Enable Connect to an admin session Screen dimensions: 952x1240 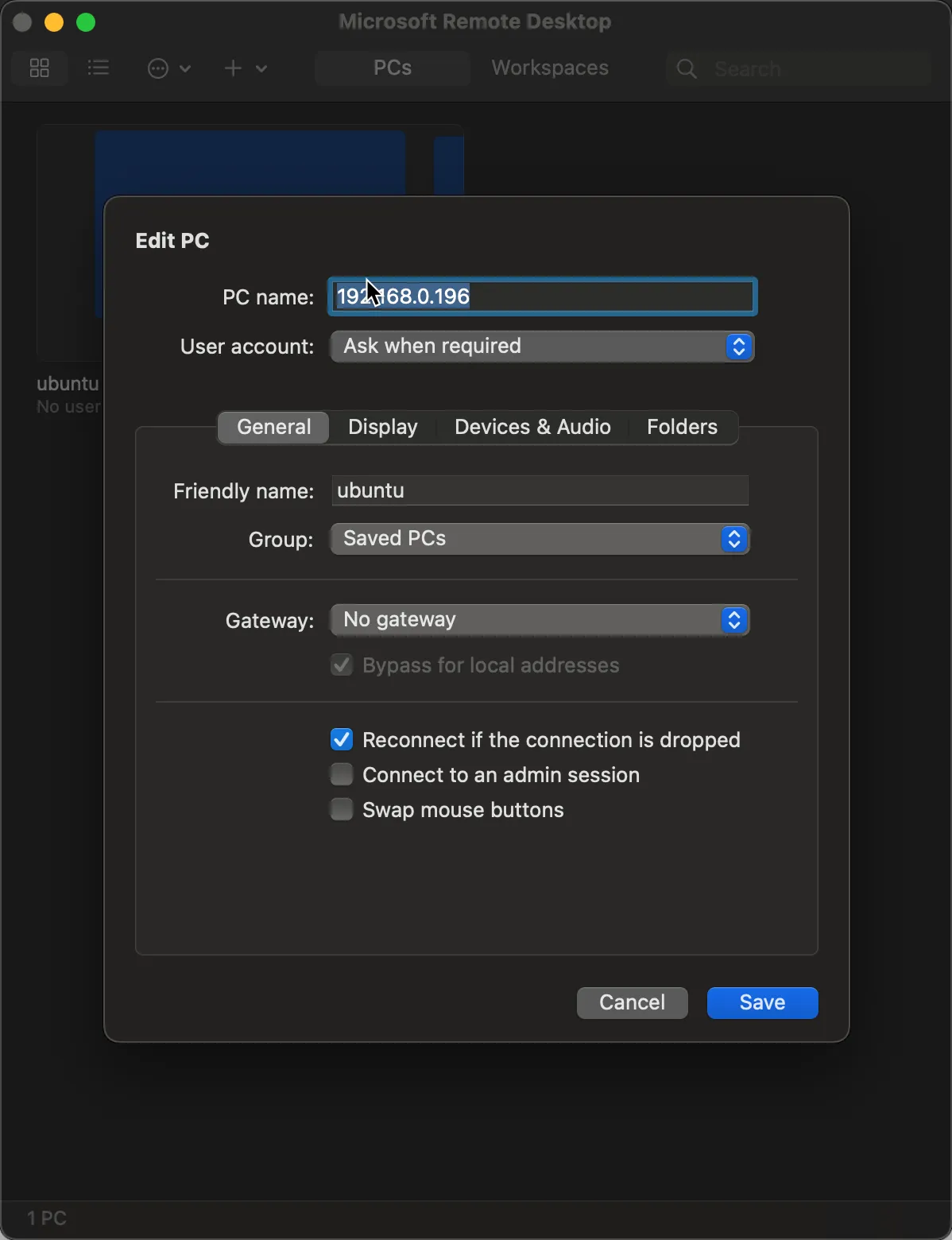342,775
